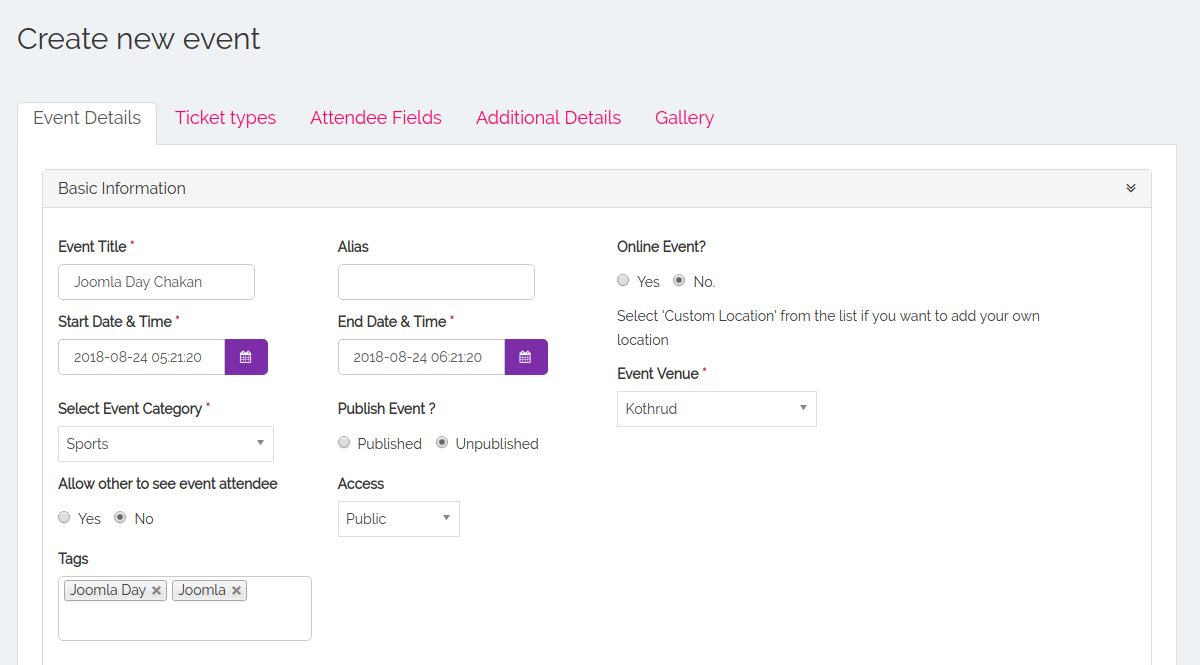
Task: Open the Attendee Fields tab
Action: tap(376, 118)
